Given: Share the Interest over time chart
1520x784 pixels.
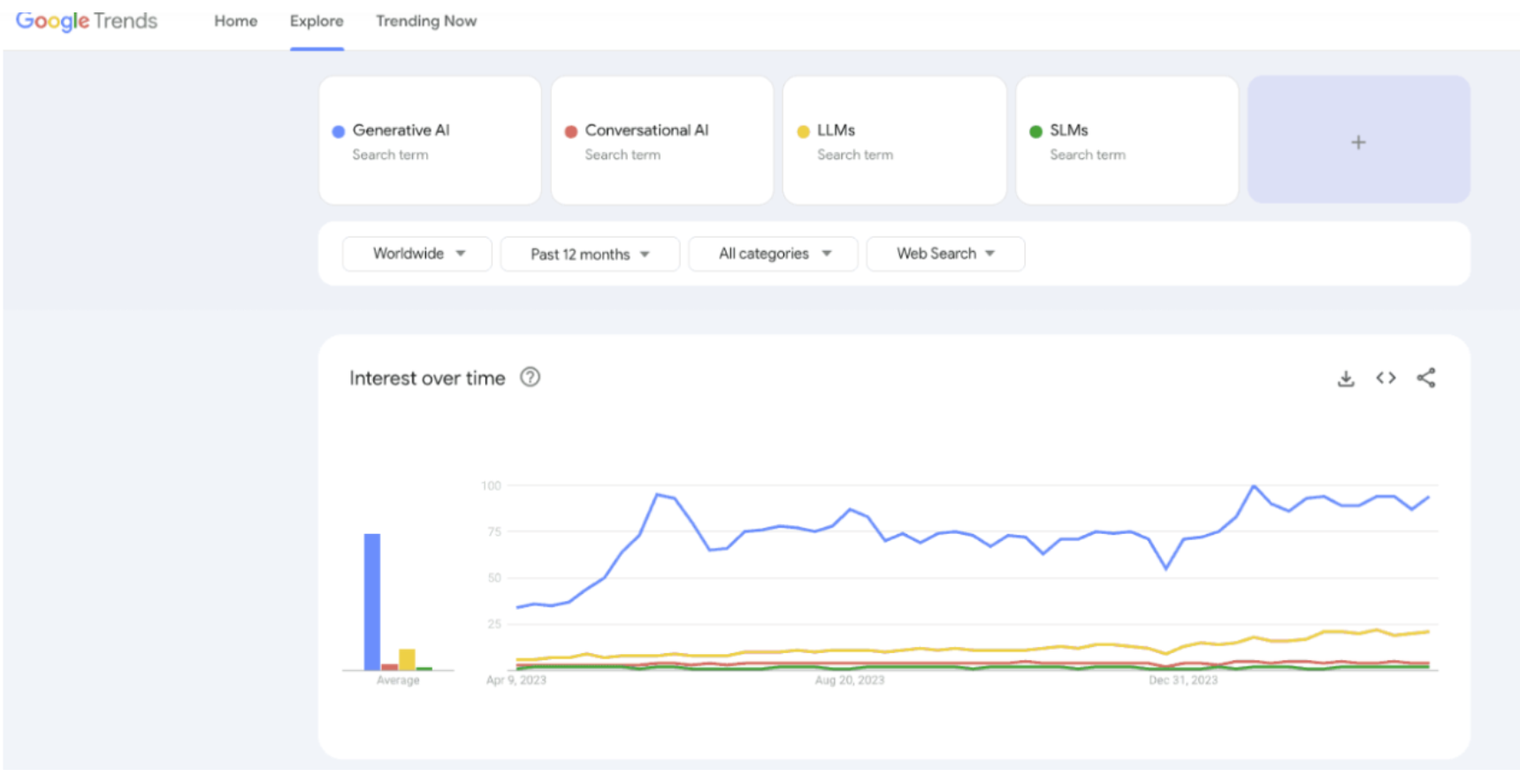Looking at the screenshot, I should click(1426, 378).
